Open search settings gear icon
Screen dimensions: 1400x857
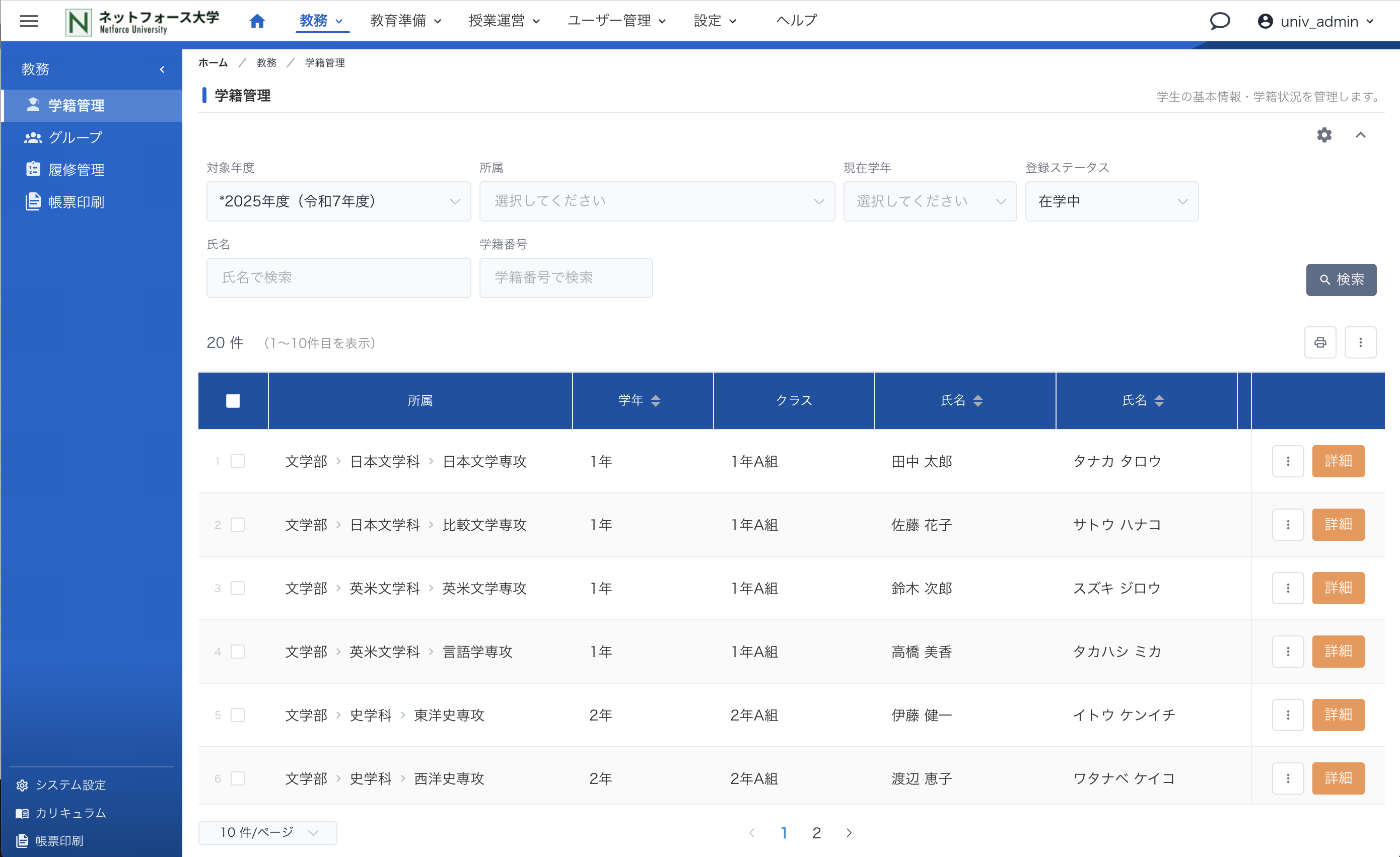[1324, 135]
